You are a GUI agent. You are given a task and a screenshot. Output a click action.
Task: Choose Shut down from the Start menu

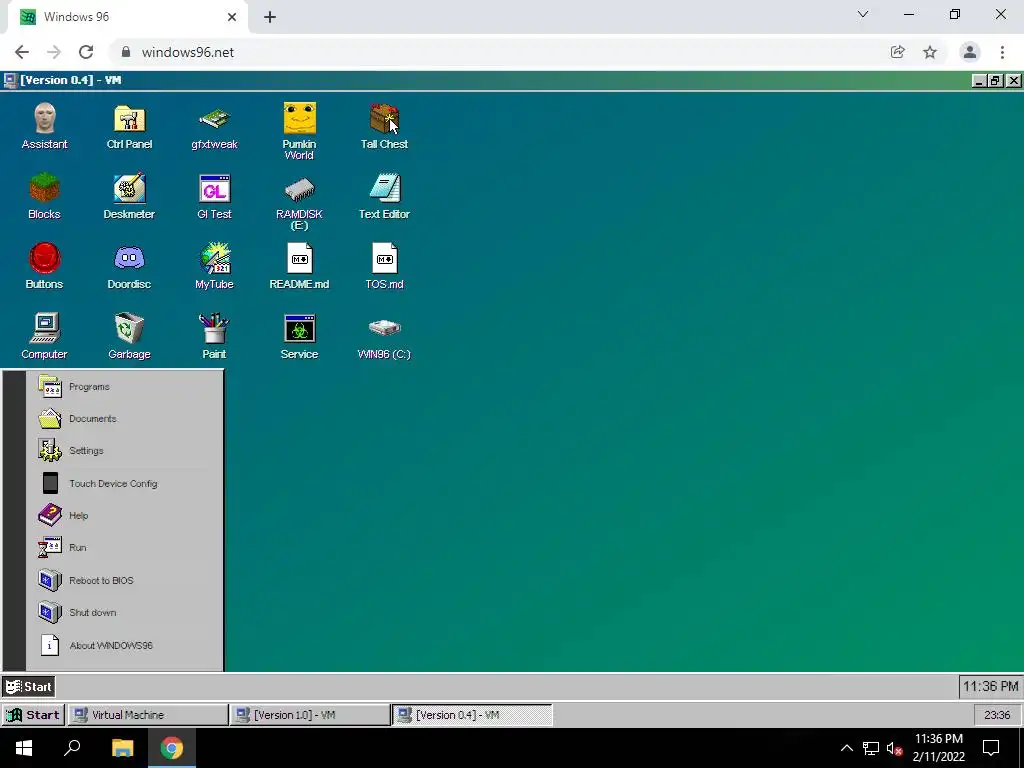pyautogui.click(x=125, y=613)
